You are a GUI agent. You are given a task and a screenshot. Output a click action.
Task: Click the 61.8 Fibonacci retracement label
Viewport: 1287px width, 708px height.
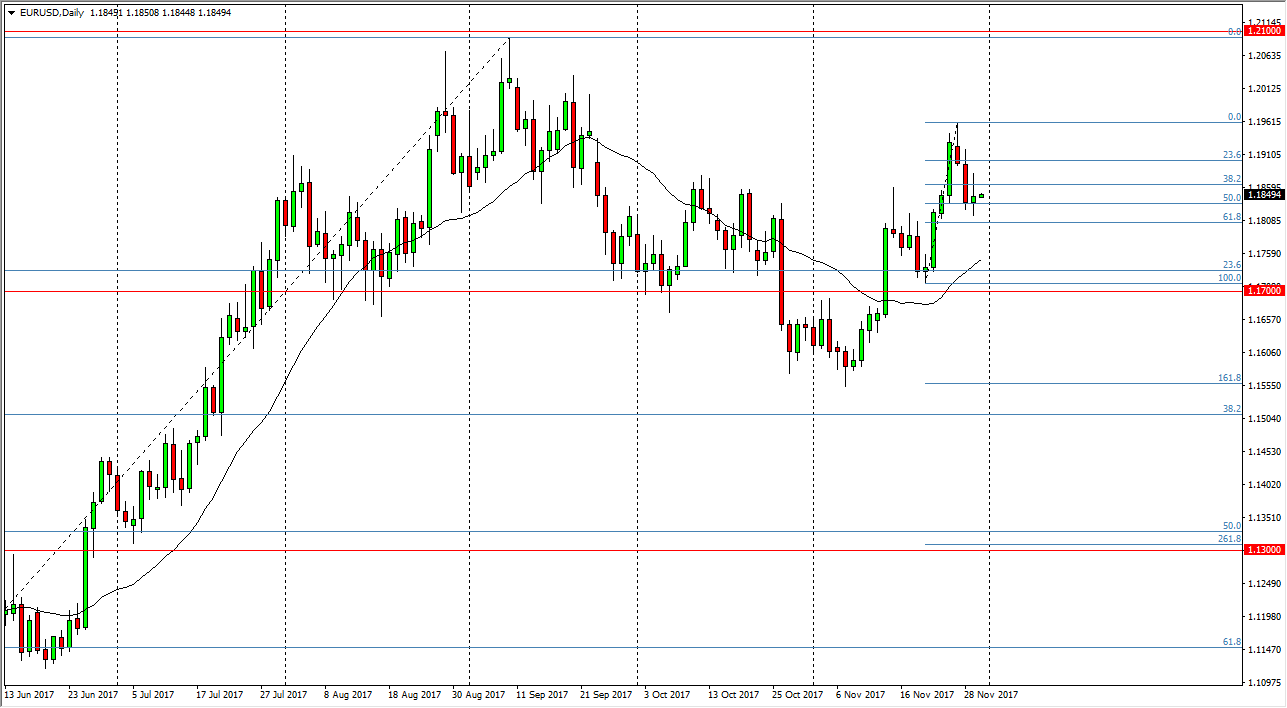pyautogui.click(x=1230, y=218)
